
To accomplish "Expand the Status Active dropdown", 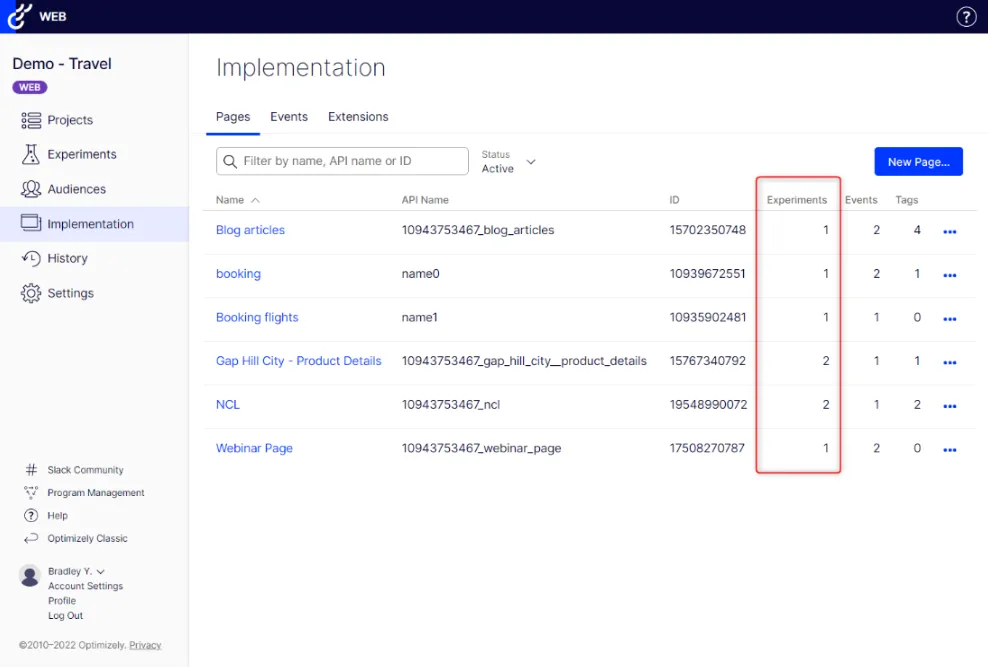I will pyautogui.click(x=508, y=162).
